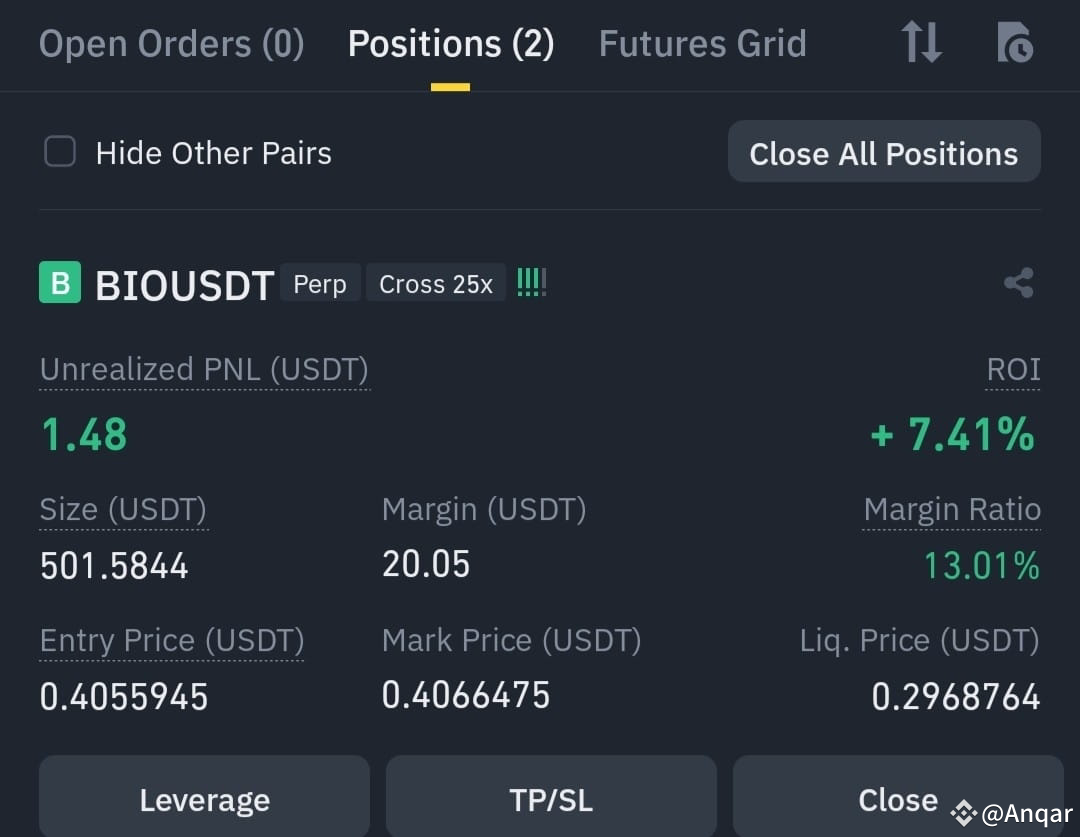Show Unrealized PNL (USDT) label info

205,370
